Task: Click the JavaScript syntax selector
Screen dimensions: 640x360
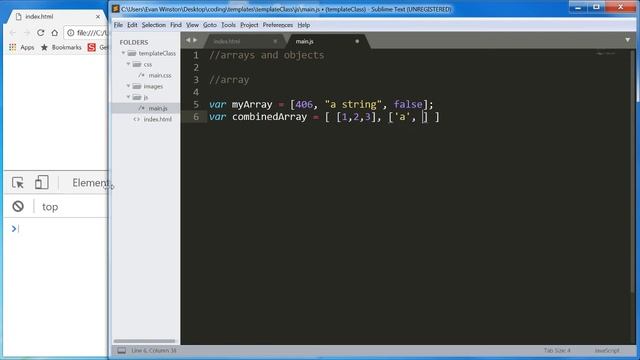Action: pos(607,351)
